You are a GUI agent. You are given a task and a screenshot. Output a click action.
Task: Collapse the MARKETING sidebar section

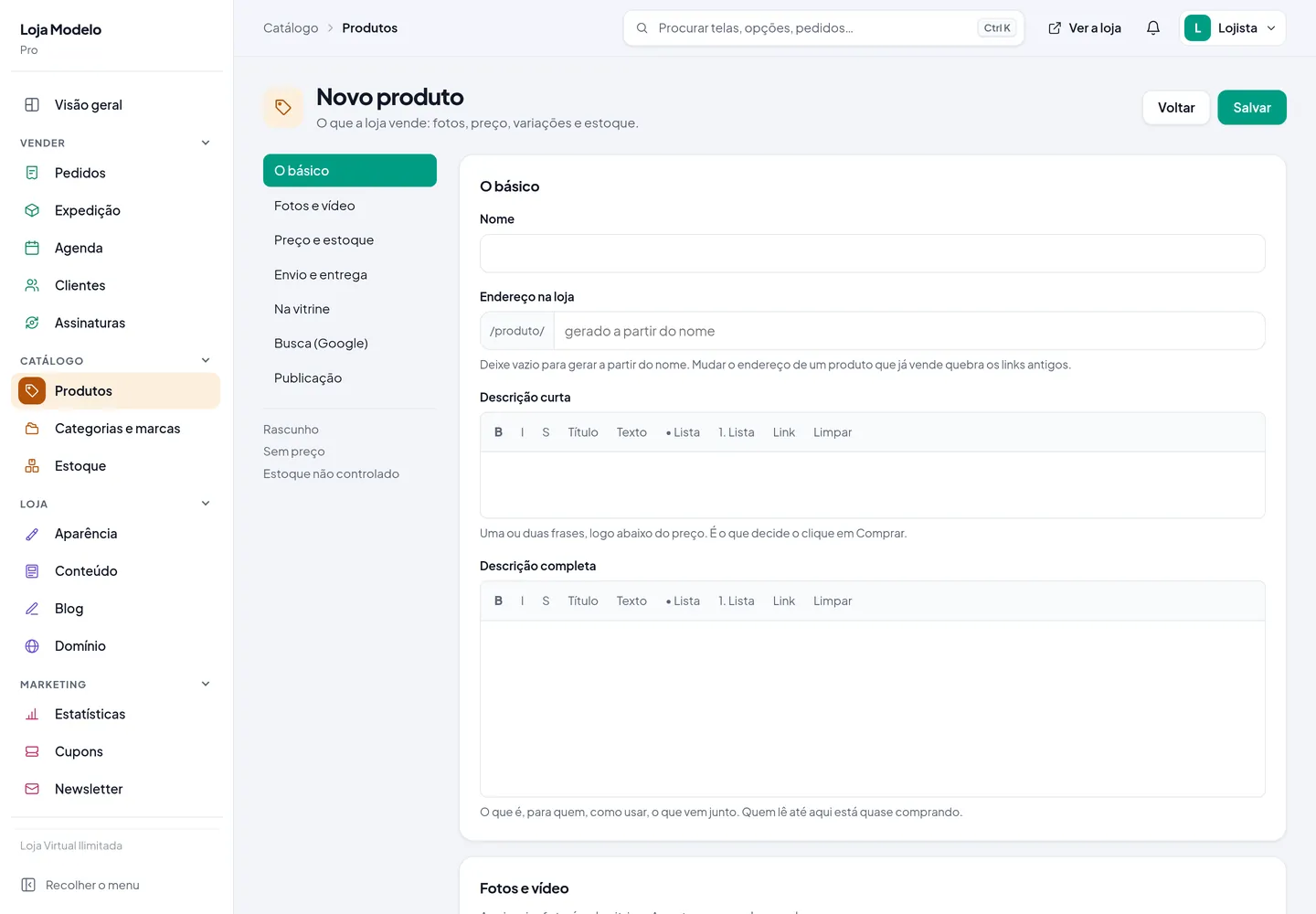pyautogui.click(x=206, y=684)
